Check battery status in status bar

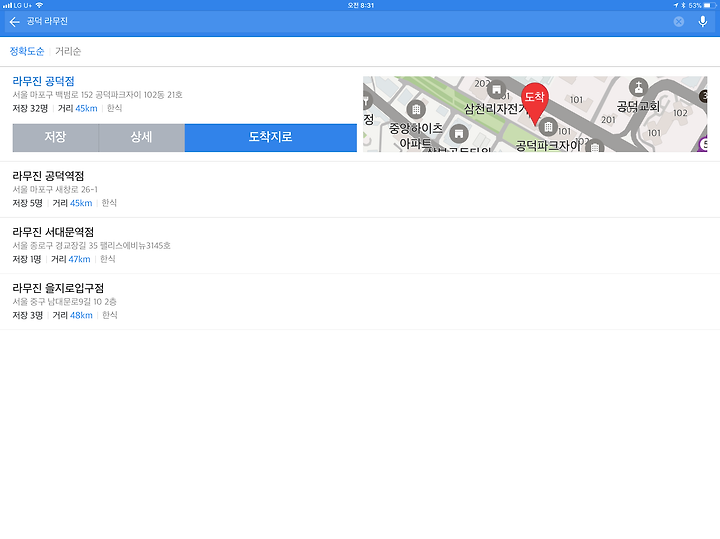710,6
